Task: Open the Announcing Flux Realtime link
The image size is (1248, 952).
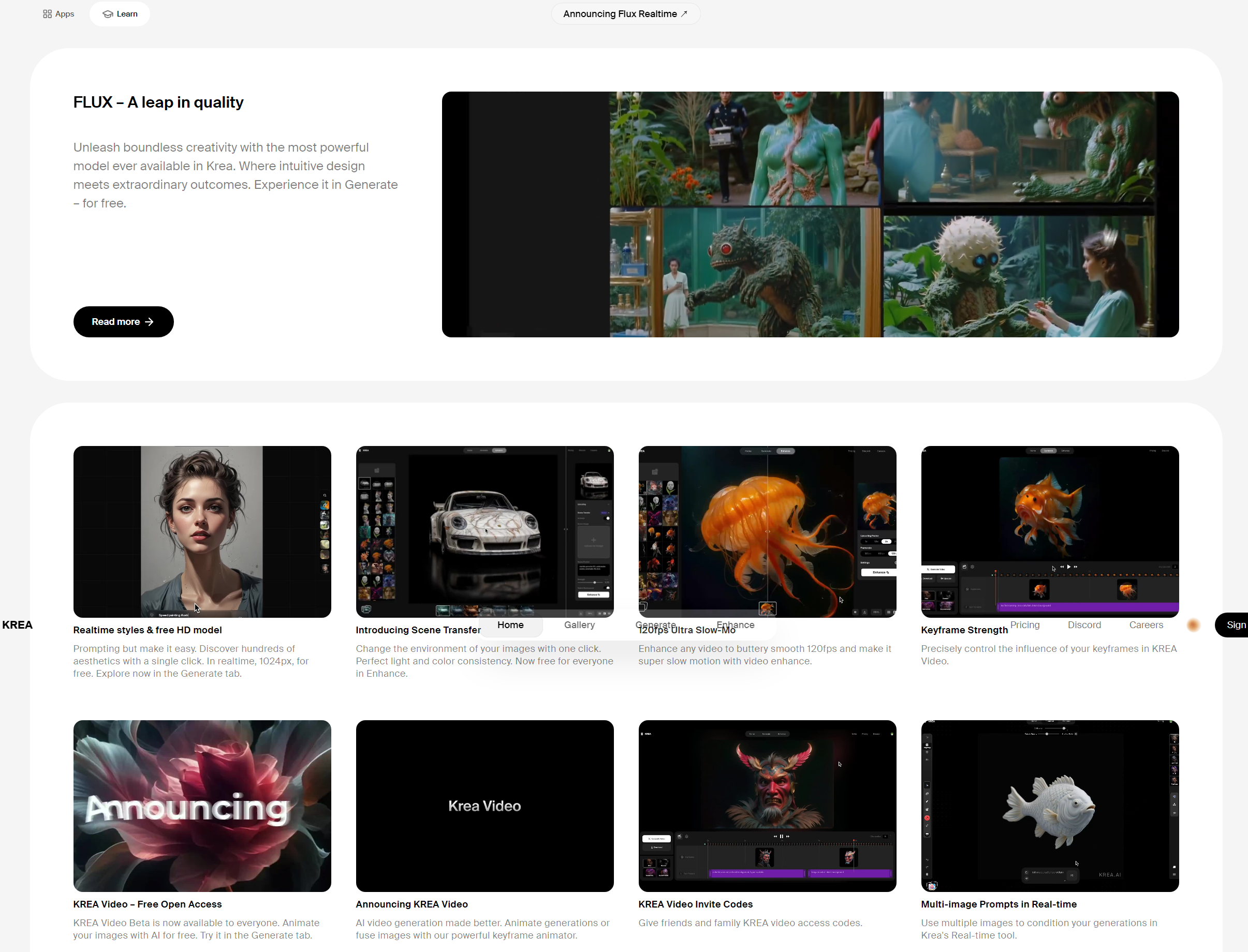Action: (x=625, y=13)
